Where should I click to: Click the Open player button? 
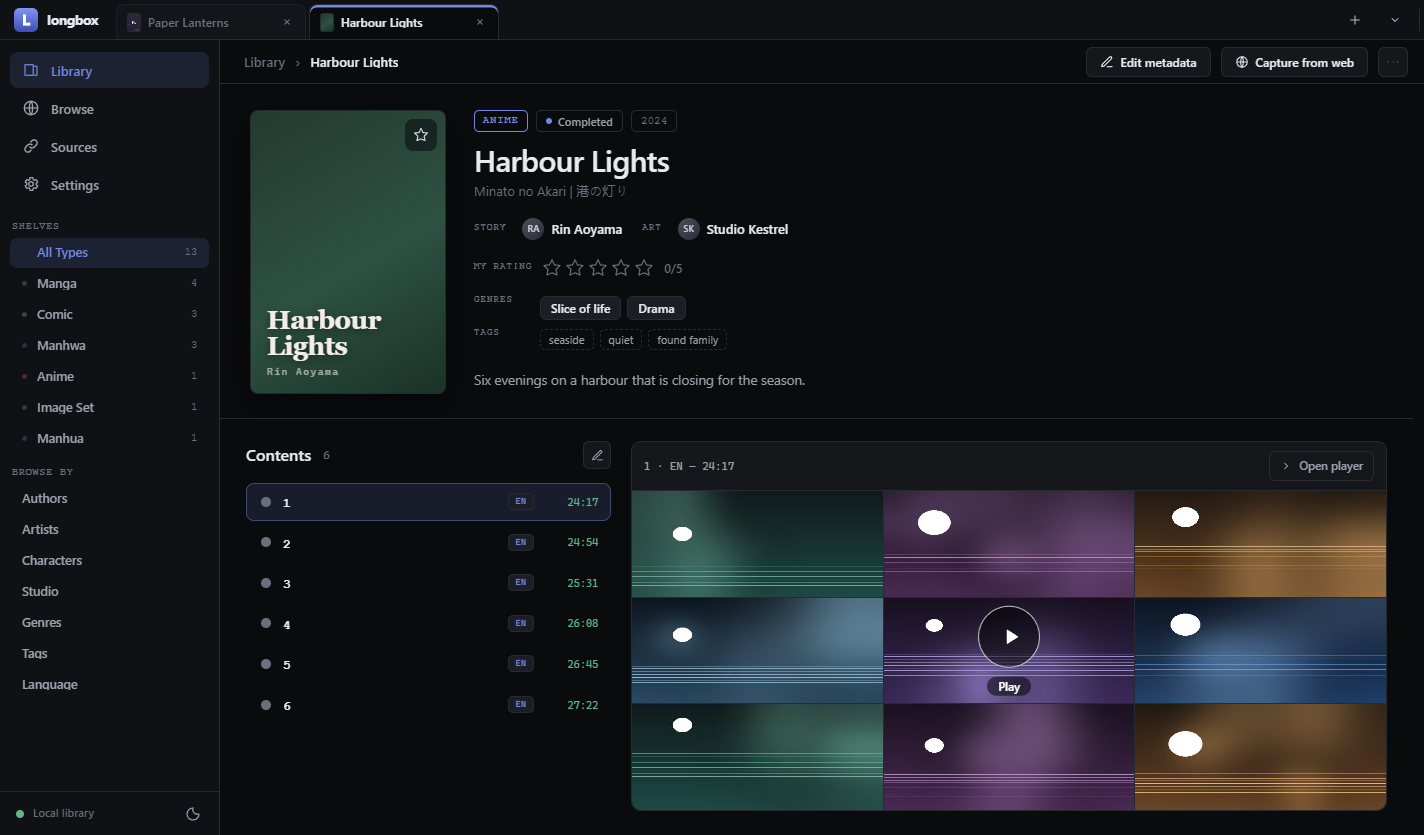click(x=1322, y=466)
